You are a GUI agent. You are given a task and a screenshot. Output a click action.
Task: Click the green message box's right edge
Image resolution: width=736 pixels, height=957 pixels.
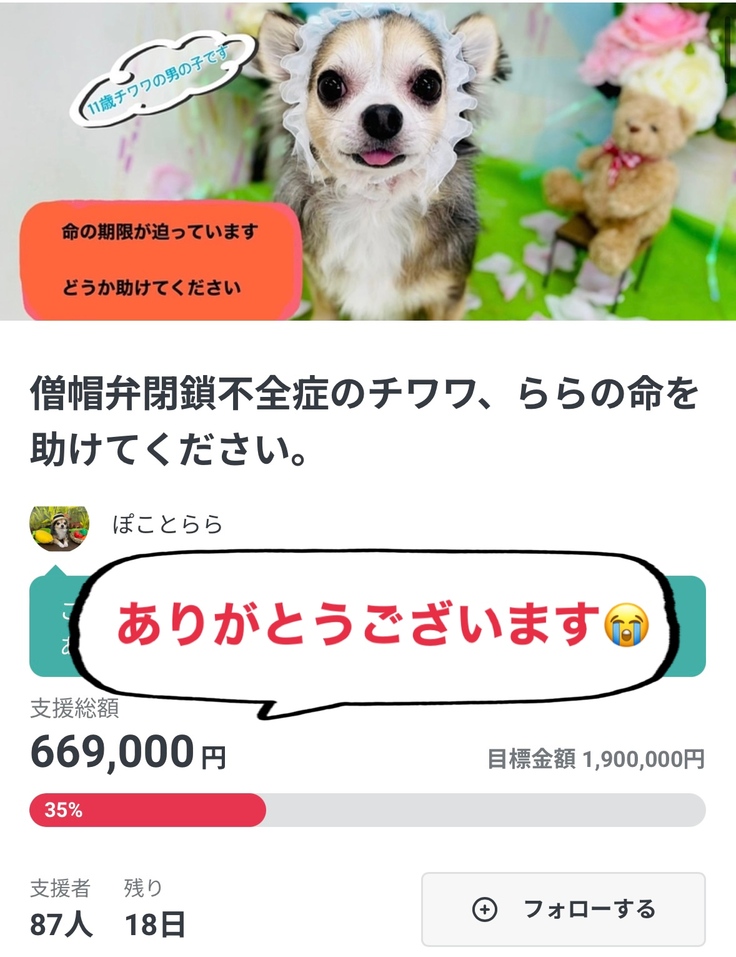coord(692,626)
